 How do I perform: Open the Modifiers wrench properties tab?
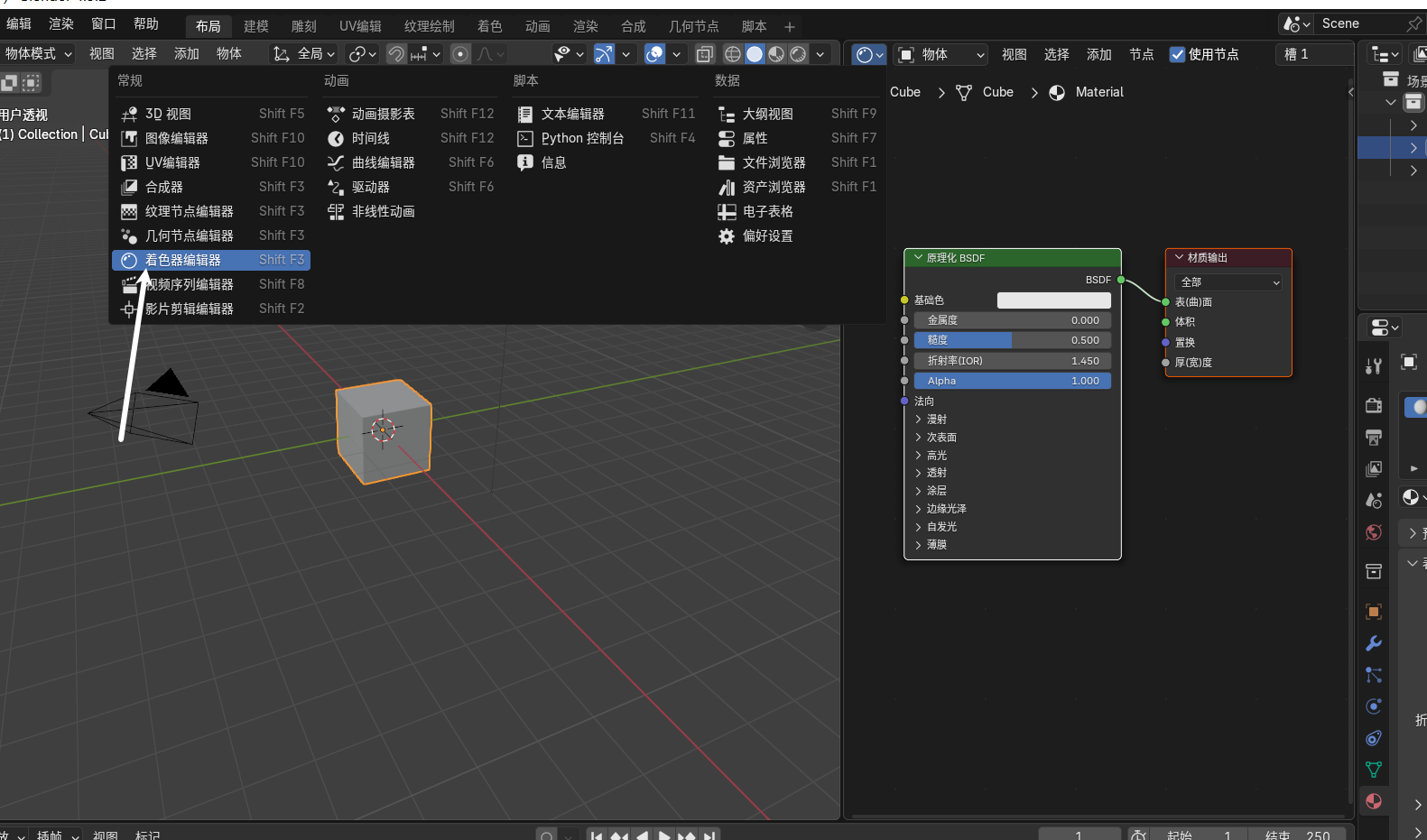coord(1374,643)
